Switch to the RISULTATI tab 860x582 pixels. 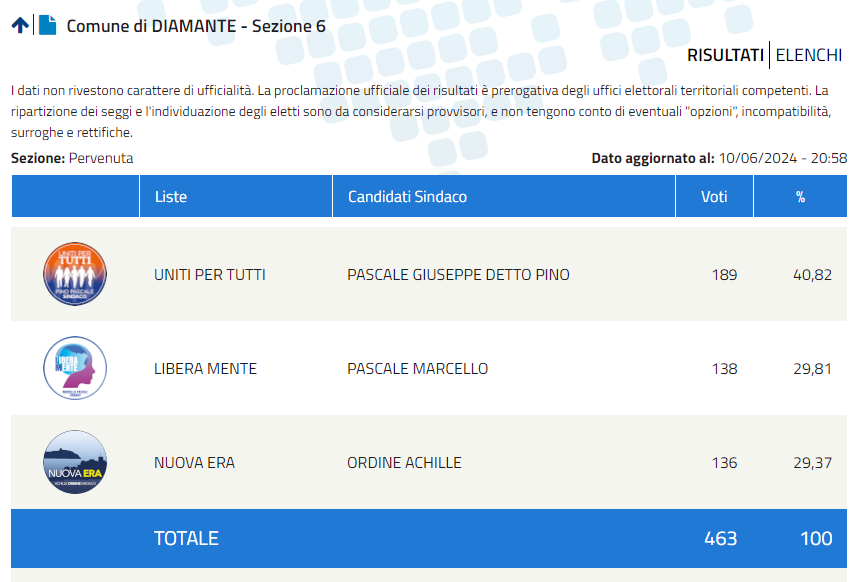click(725, 55)
